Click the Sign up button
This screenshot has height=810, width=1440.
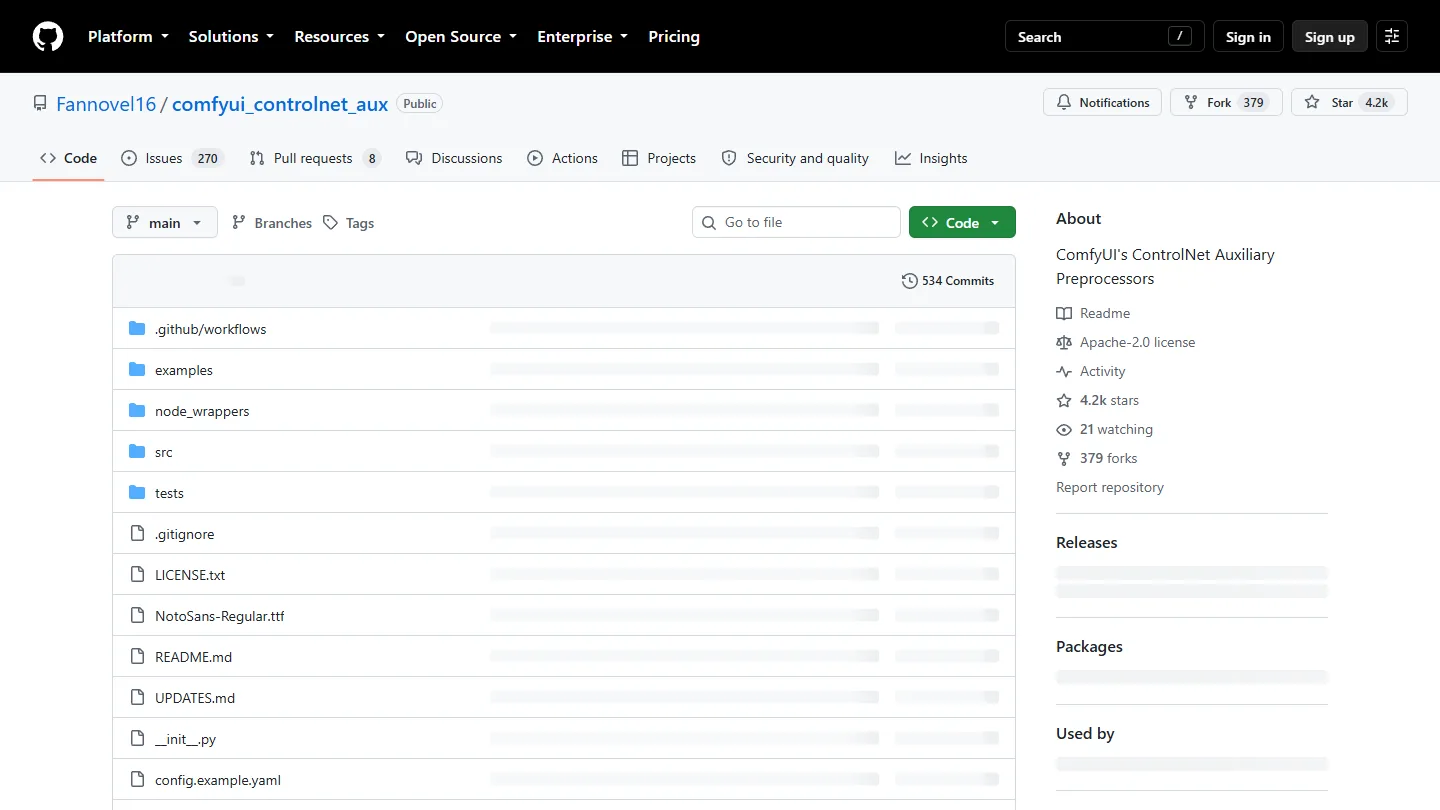[x=1330, y=37]
